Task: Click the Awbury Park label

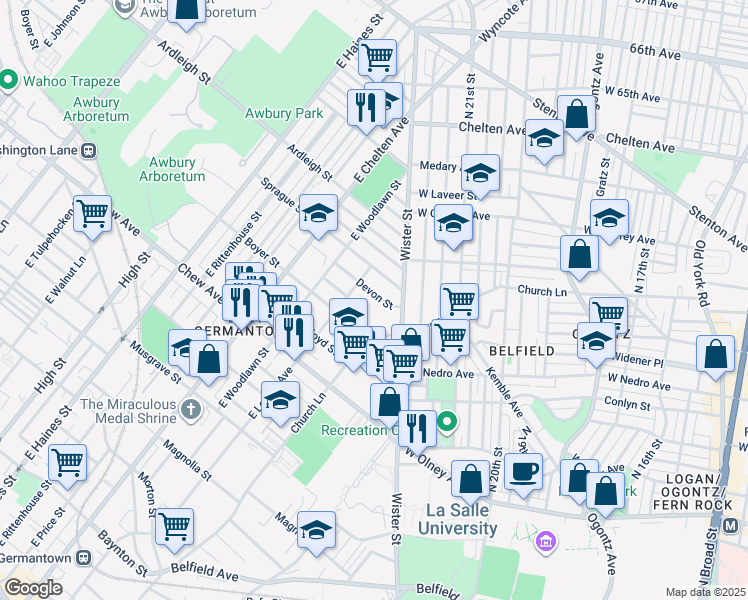Action: click(x=284, y=114)
